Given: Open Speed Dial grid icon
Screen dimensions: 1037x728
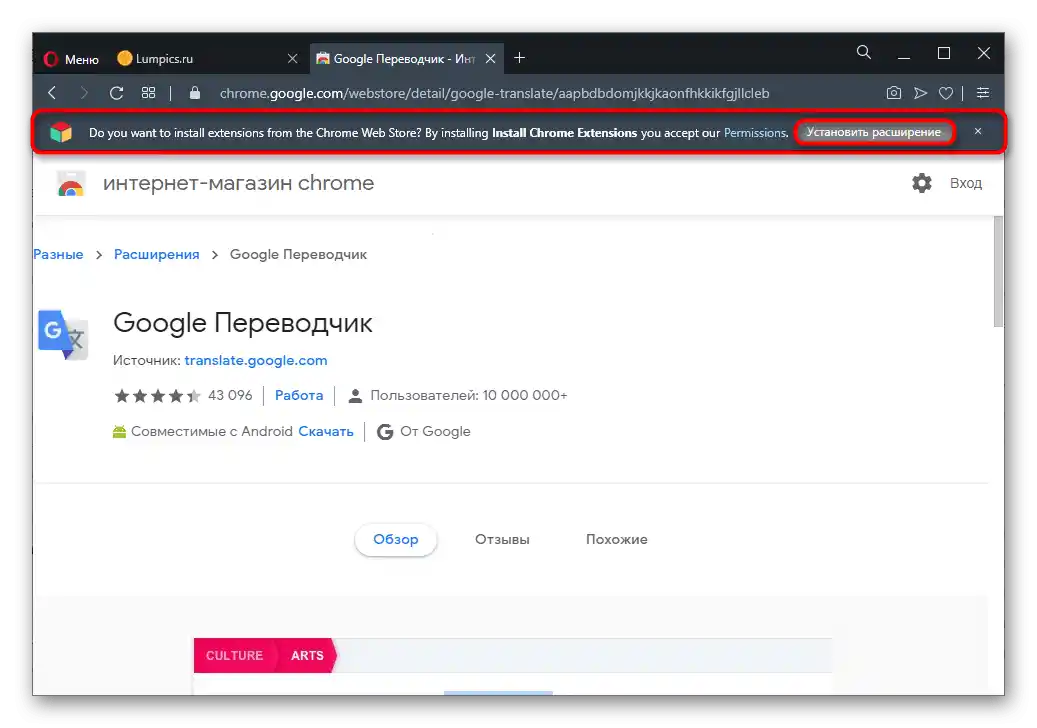Looking at the screenshot, I should point(149,93).
